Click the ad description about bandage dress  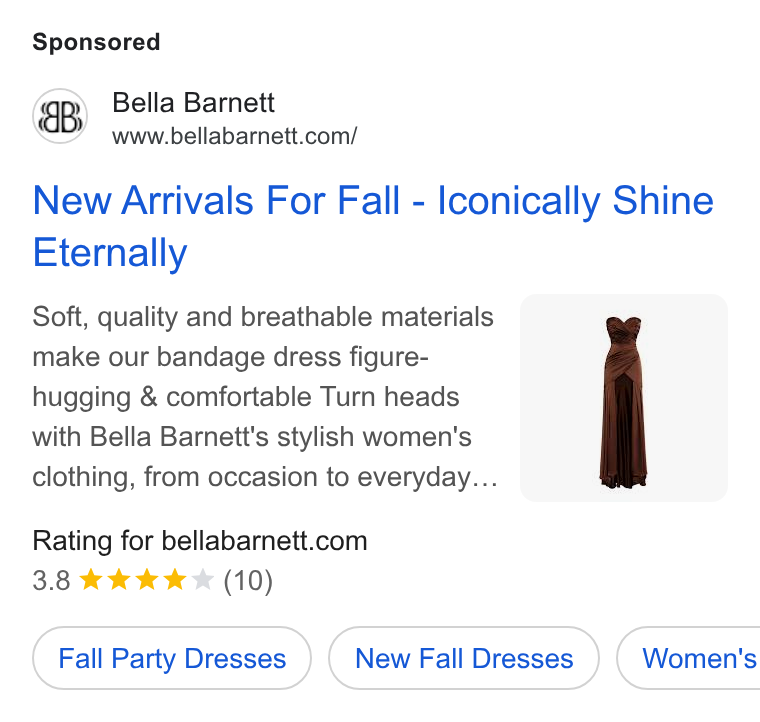pos(265,397)
